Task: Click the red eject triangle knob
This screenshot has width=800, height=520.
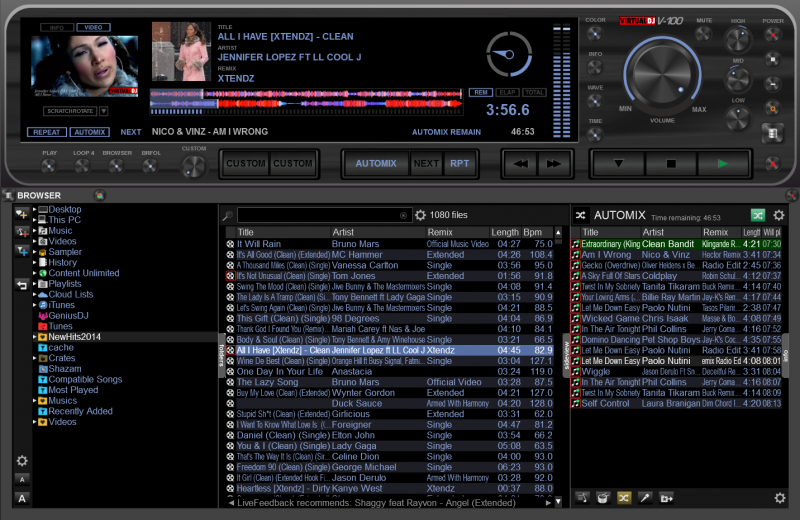Action: [772, 164]
